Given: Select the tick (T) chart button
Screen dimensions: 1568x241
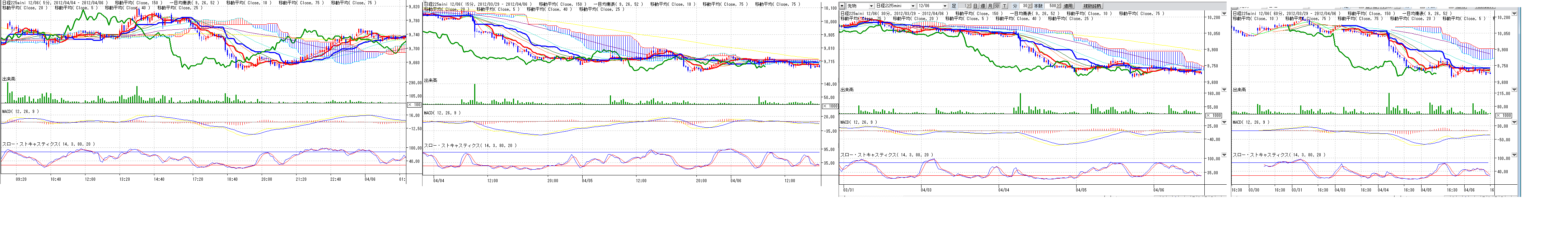Looking at the screenshot, I should [1004, 6].
